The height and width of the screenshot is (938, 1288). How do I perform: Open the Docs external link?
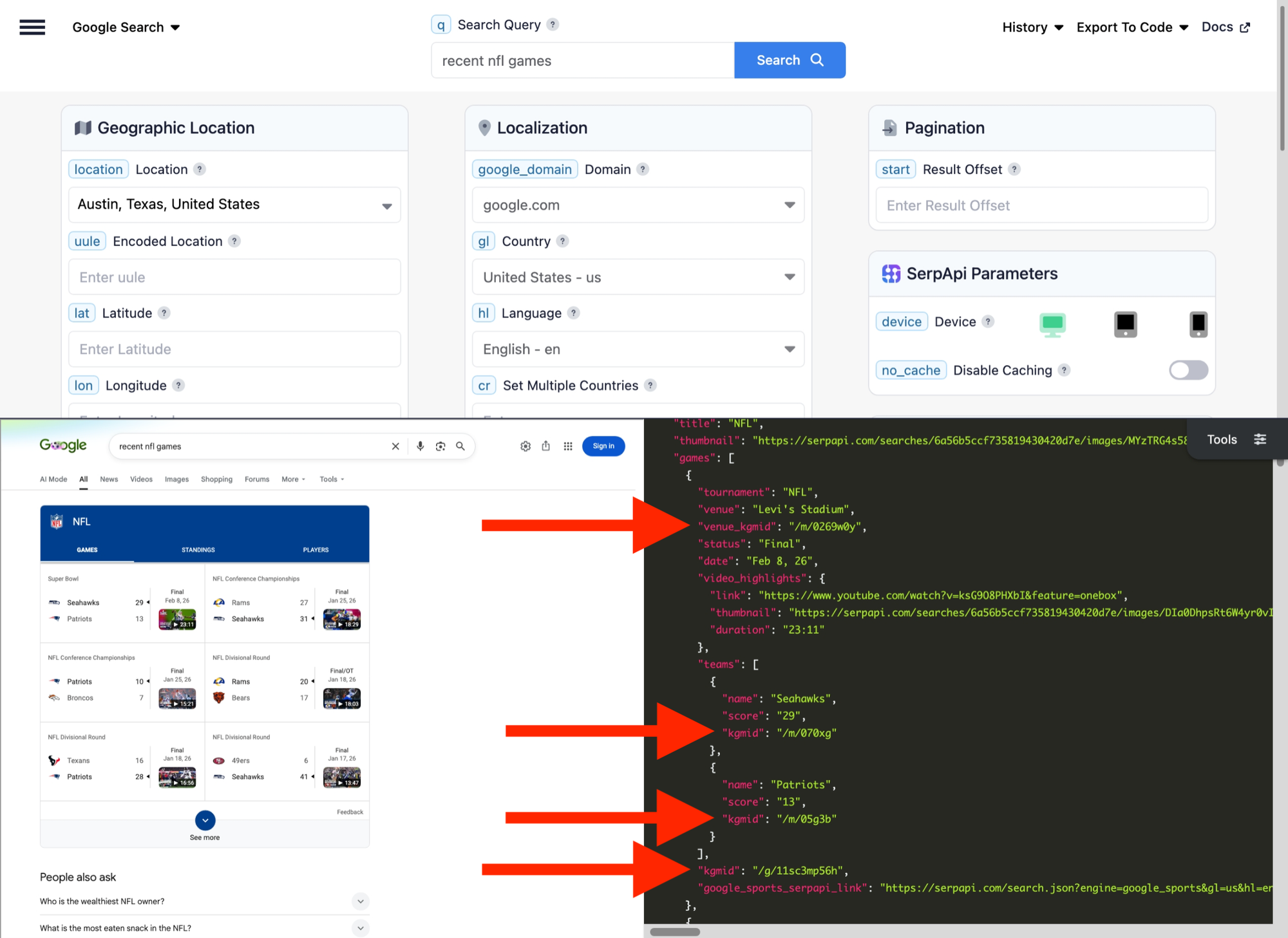[1226, 27]
